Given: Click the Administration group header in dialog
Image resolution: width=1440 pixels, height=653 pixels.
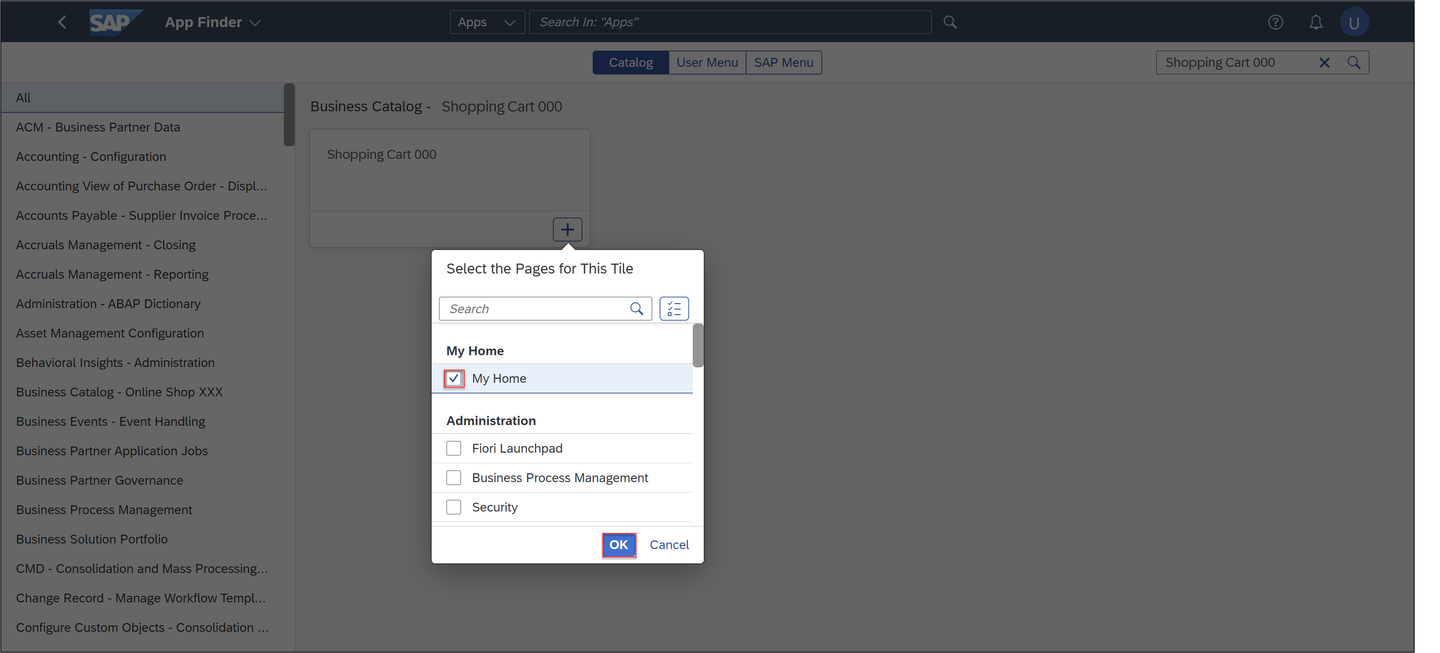Looking at the screenshot, I should tap(491, 421).
